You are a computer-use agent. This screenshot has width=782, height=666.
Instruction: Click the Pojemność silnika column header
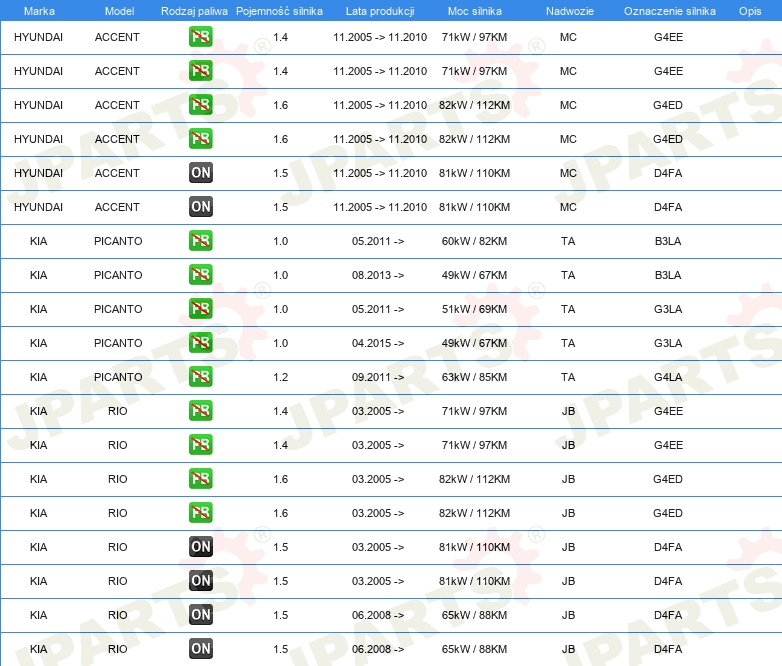coord(279,11)
